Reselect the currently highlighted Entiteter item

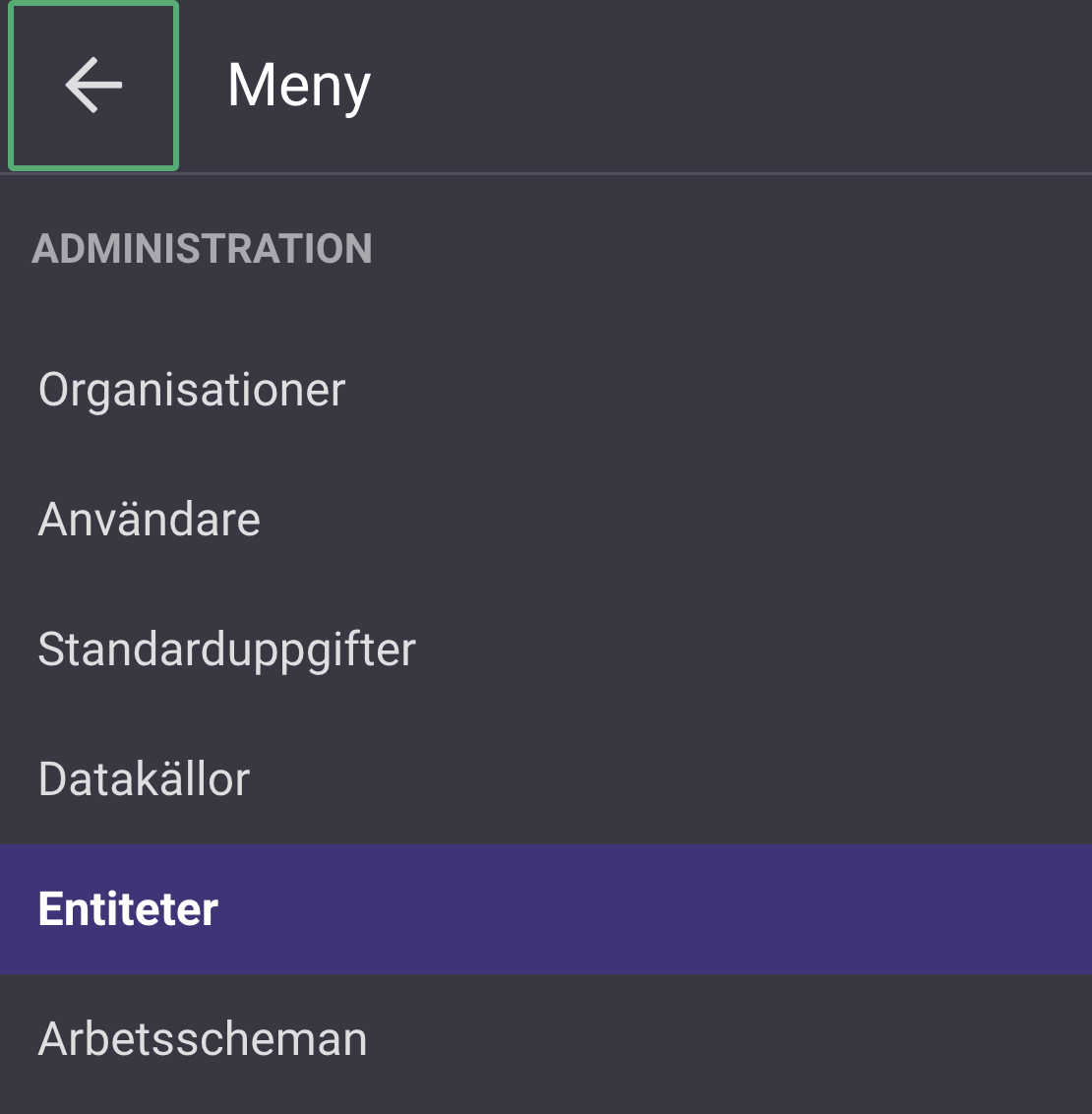[x=127, y=908]
